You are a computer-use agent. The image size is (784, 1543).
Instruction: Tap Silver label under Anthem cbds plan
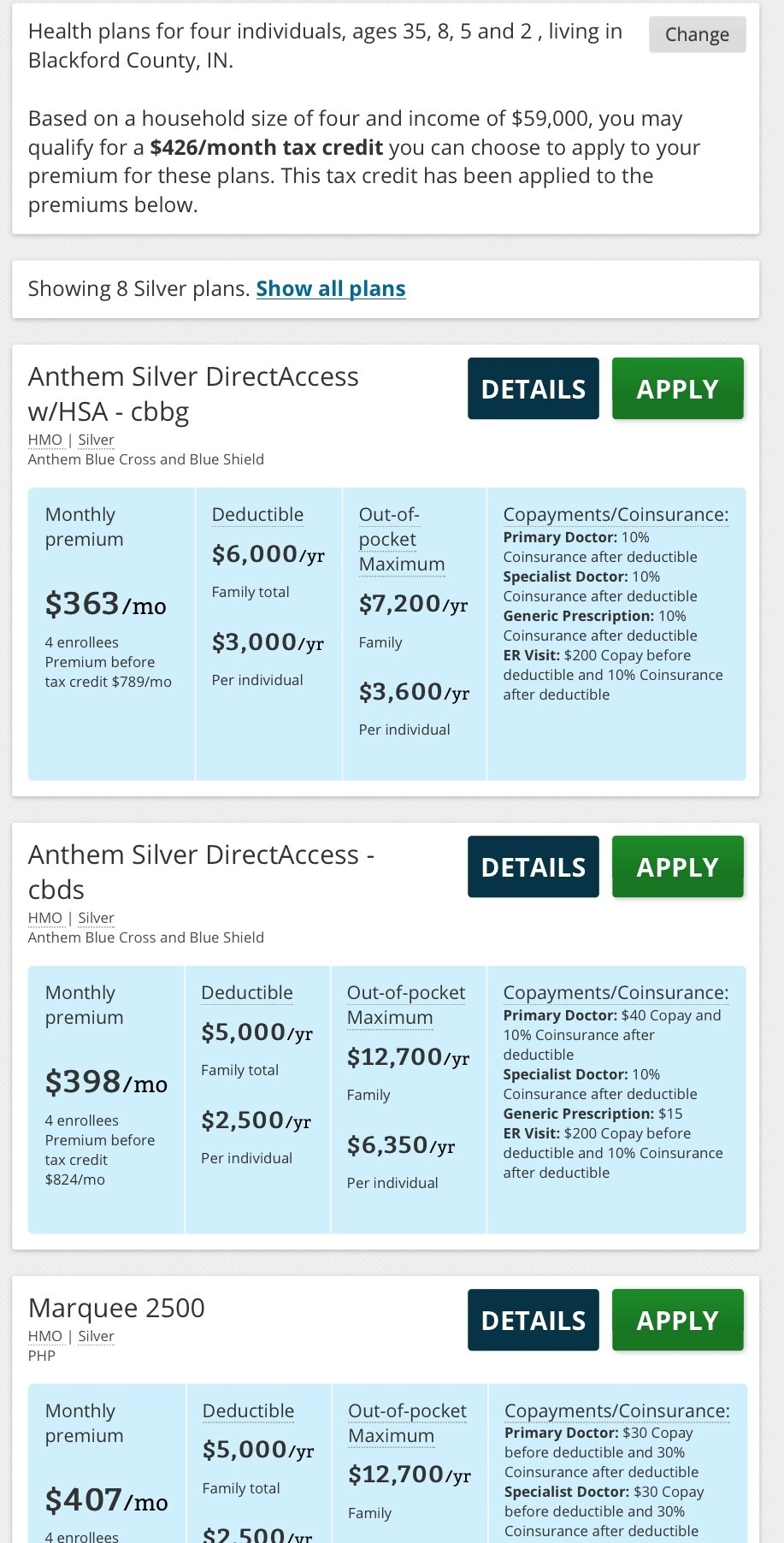96,918
